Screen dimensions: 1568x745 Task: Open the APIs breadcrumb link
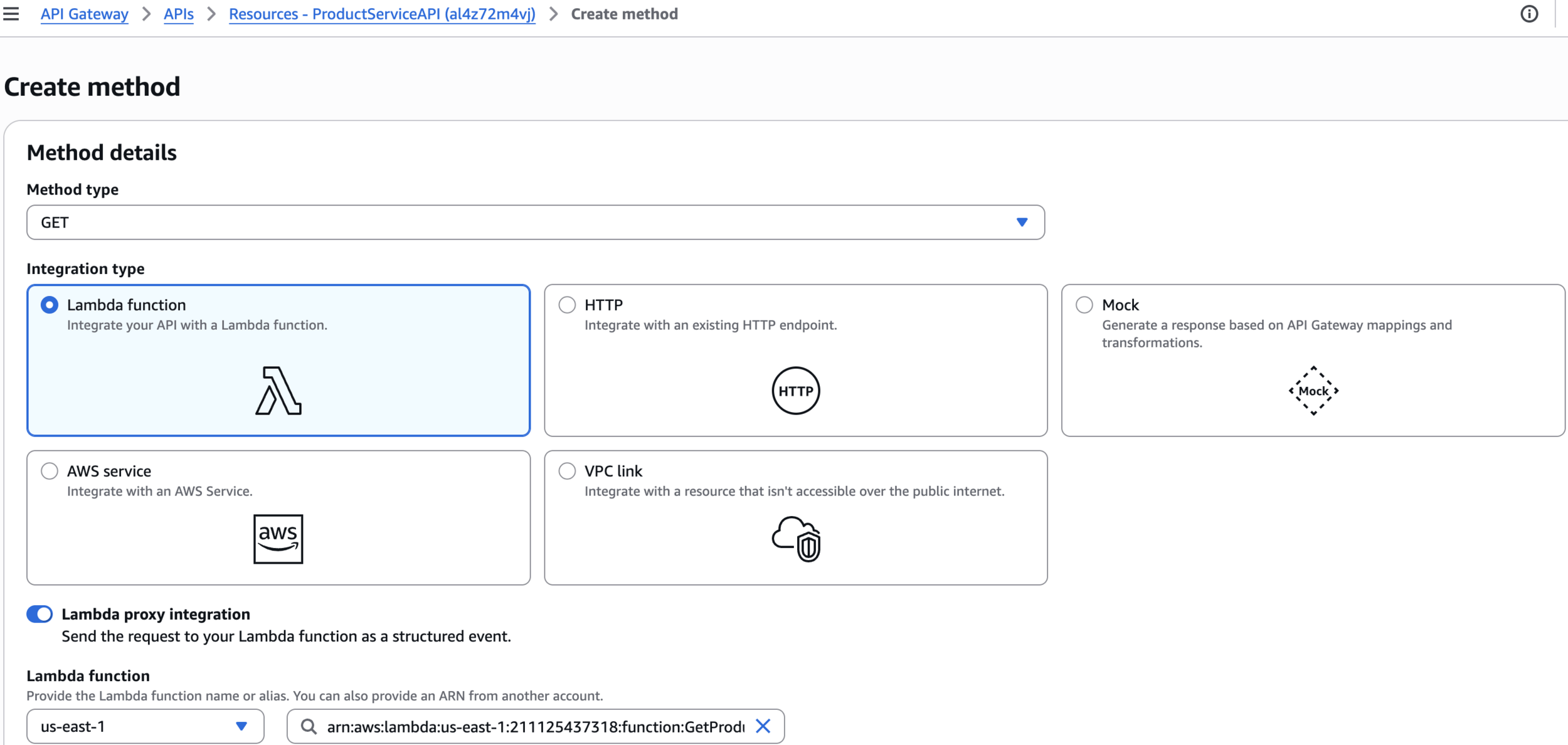pyautogui.click(x=178, y=14)
